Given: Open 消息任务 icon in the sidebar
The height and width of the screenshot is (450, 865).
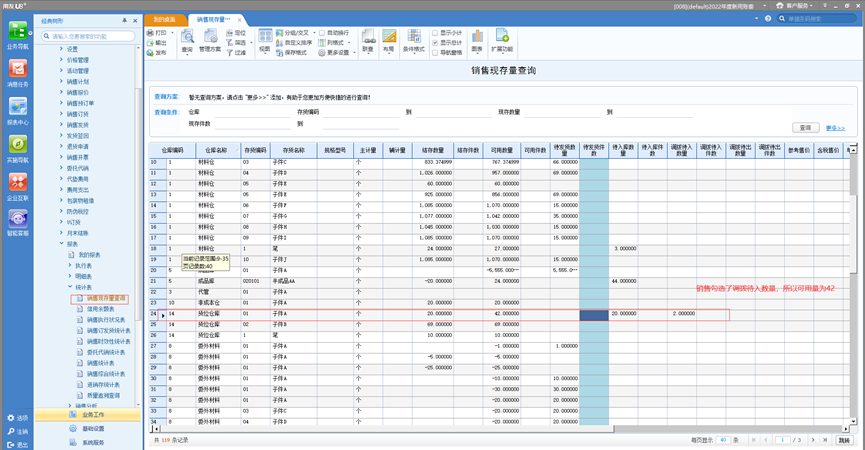Looking at the screenshot, I should (x=18, y=69).
